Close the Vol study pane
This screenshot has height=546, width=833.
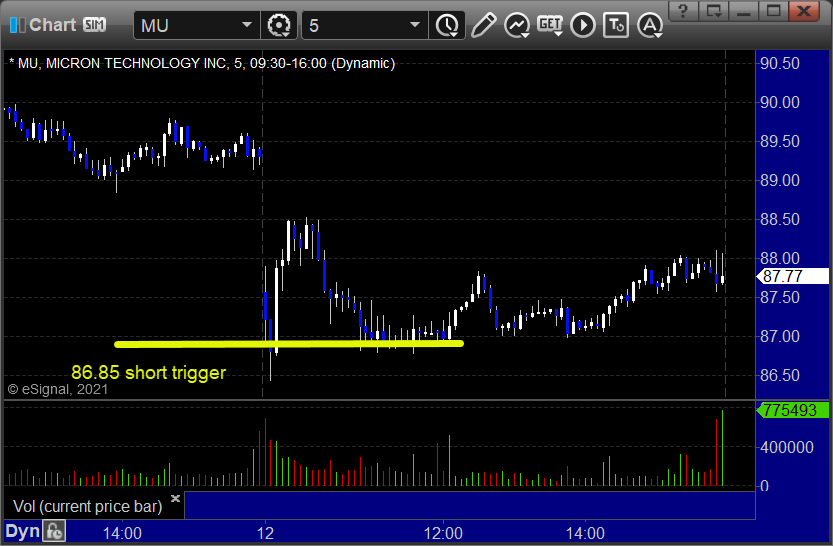click(x=175, y=498)
